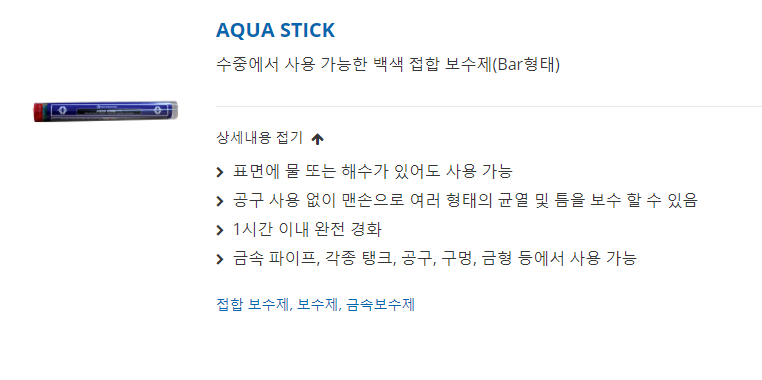This screenshot has width=762, height=380.
Task: Open the 접합 보수제 tag link
Action: point(253,305)
